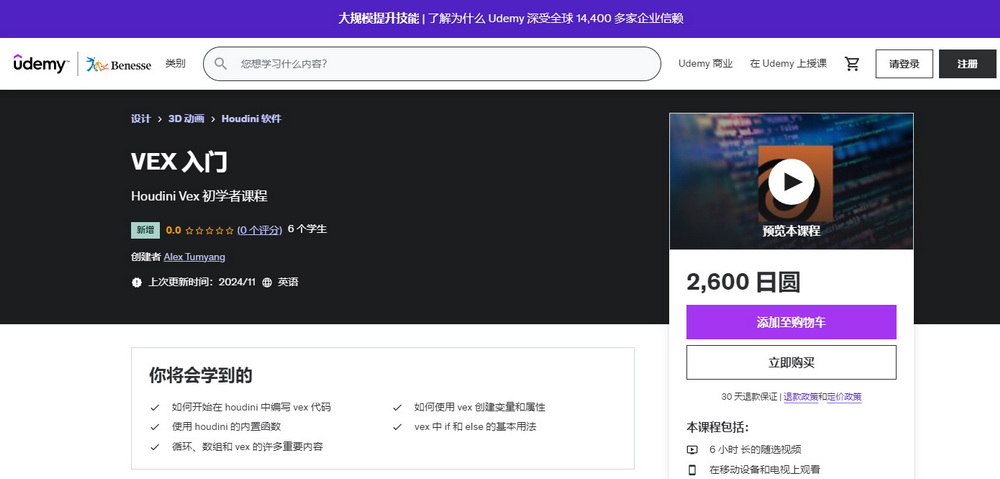Click the 请登录 login button
1000x479 pixels.
pyautogui.click(x=904, y=64)
